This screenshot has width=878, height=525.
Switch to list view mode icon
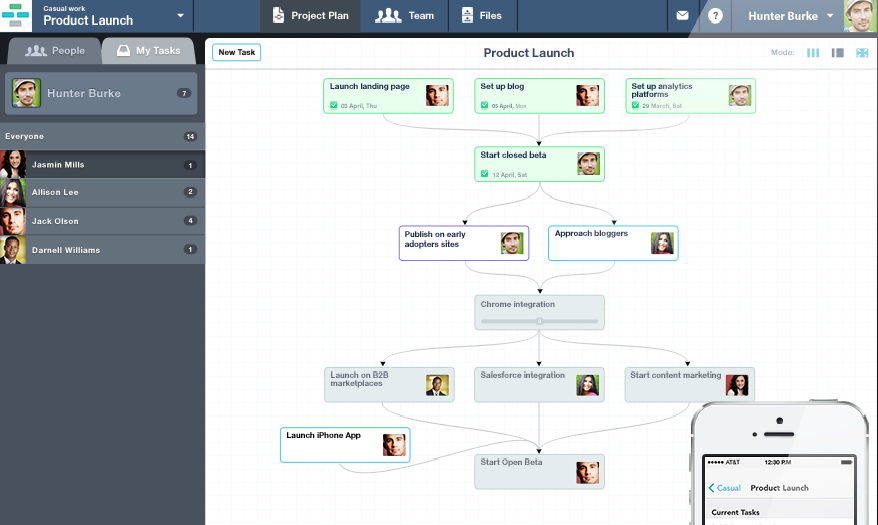click(x=838, y=53)
